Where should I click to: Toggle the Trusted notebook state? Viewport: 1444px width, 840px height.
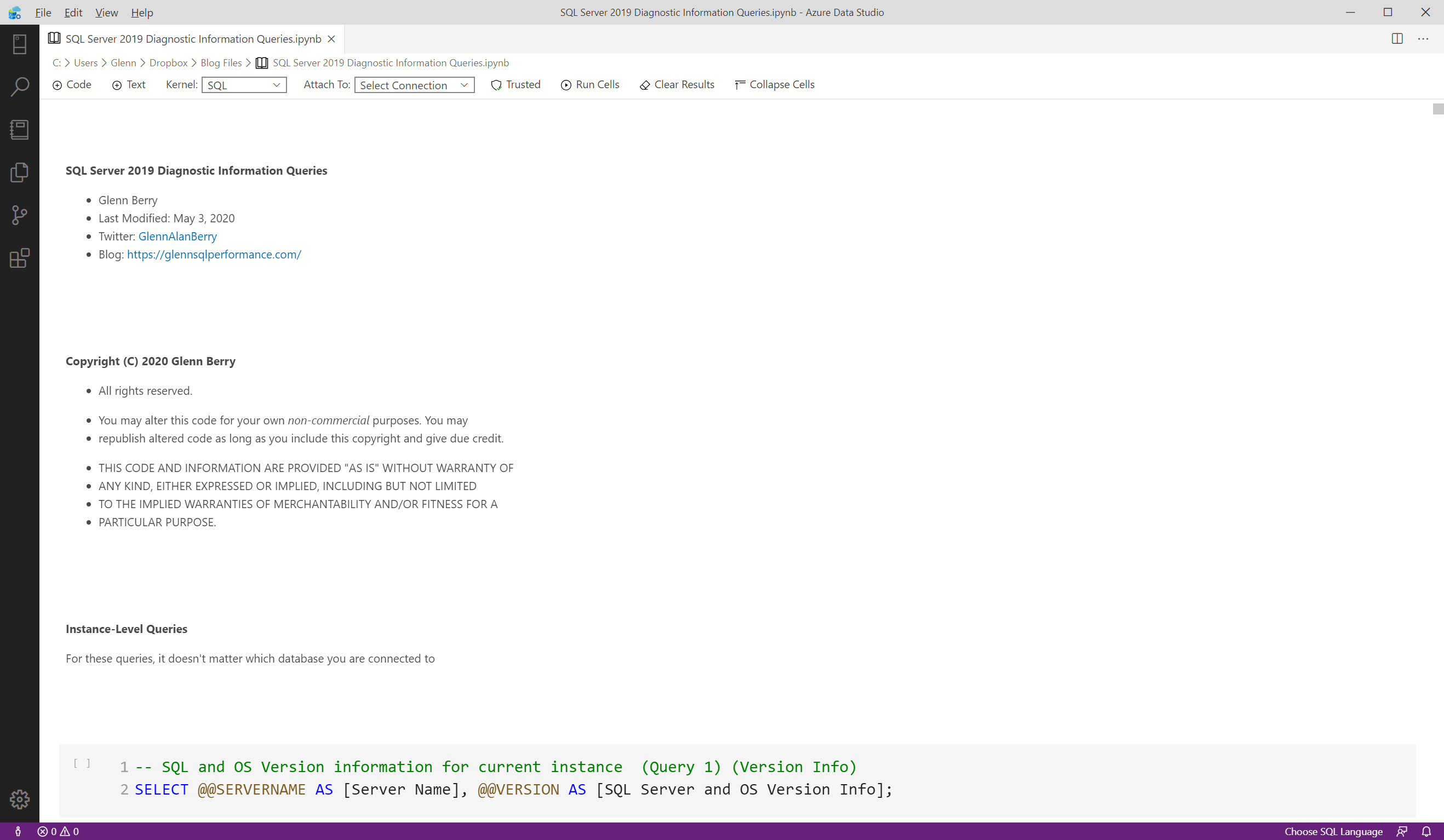pos(515,85)
